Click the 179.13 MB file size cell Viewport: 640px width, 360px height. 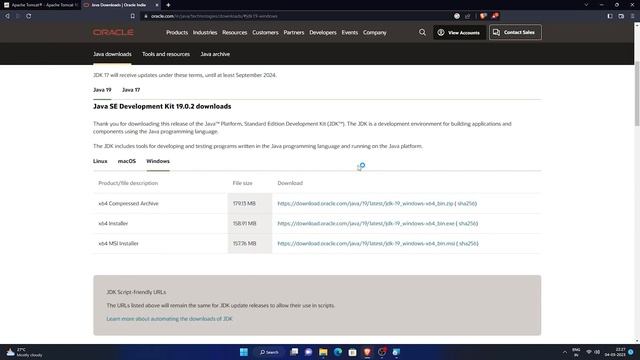point(249,203)
